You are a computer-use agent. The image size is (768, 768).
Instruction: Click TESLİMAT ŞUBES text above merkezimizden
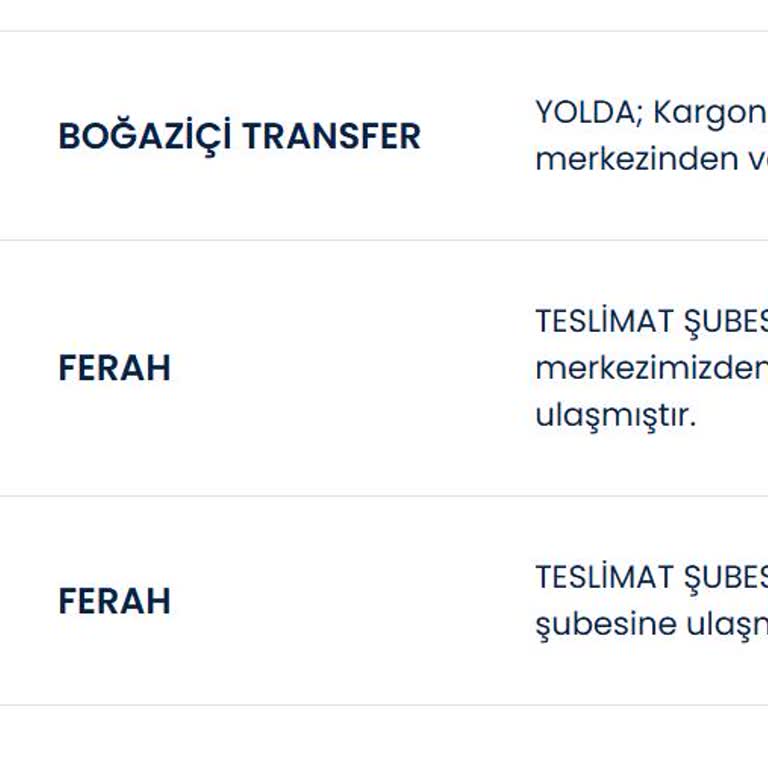point(650,321)
